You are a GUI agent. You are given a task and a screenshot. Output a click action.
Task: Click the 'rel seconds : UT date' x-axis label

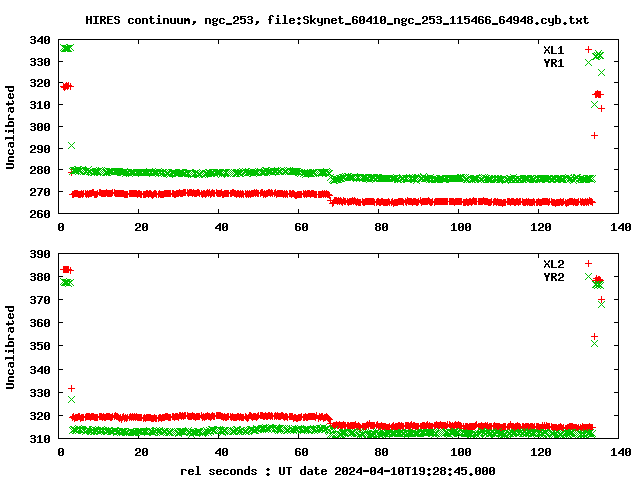(x=338, y=471)
